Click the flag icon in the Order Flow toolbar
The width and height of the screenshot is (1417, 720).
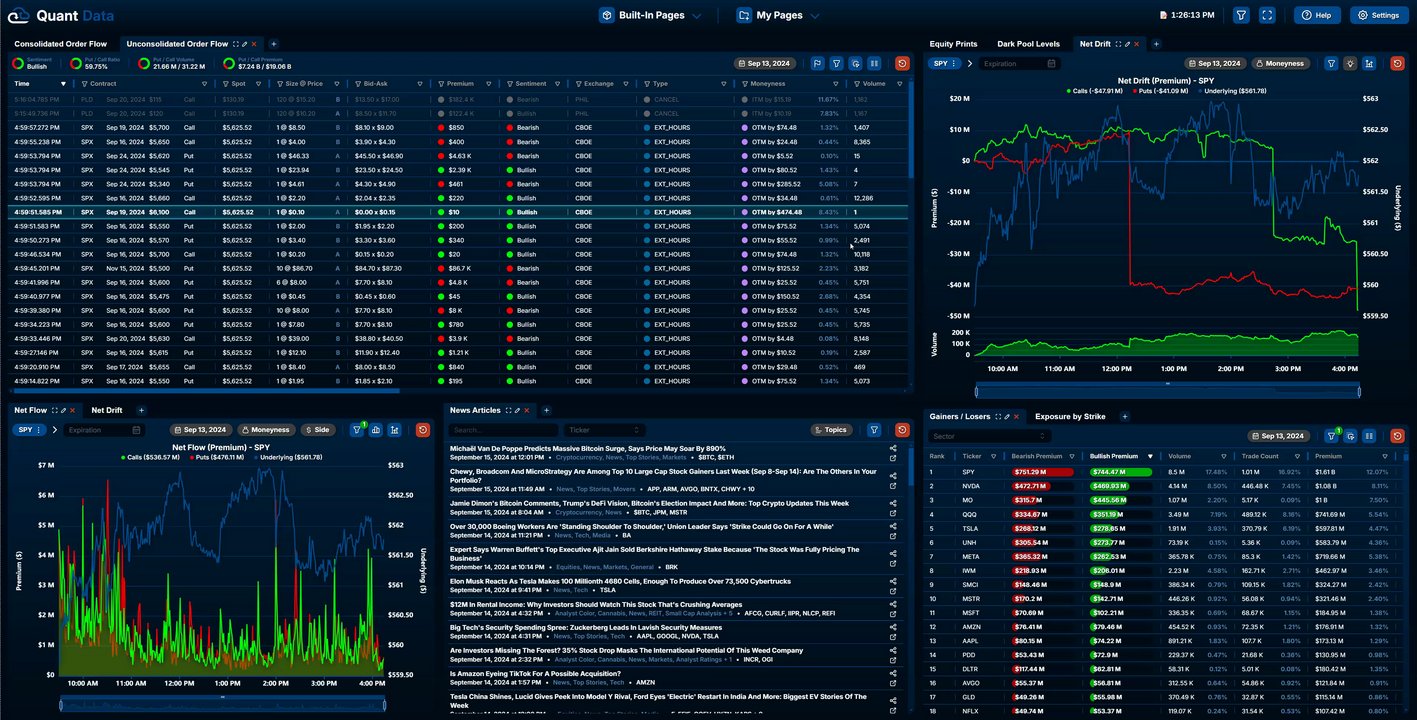pyautogui.click(x=818, y=63)
